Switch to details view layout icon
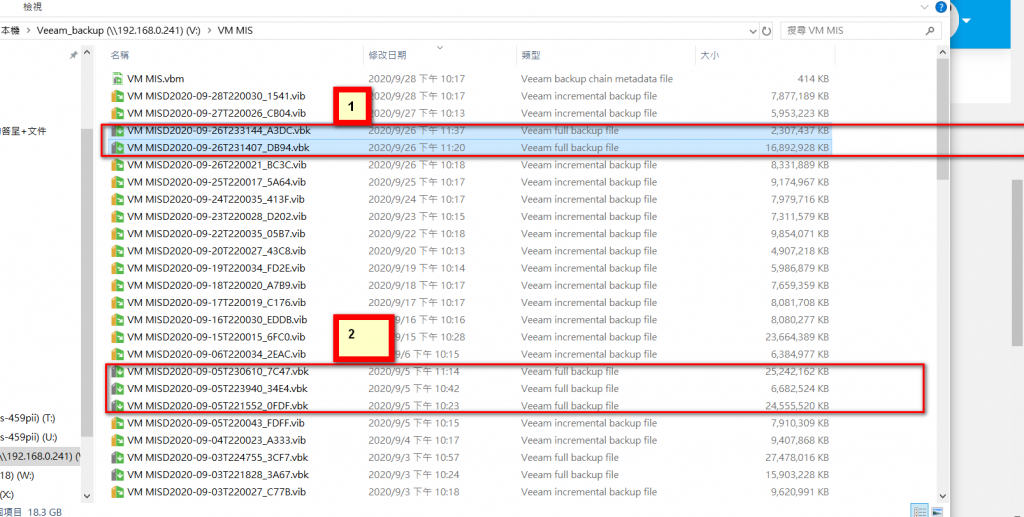Image resolution: width=1024 pixels, height=517 pixels. [920, 511]
